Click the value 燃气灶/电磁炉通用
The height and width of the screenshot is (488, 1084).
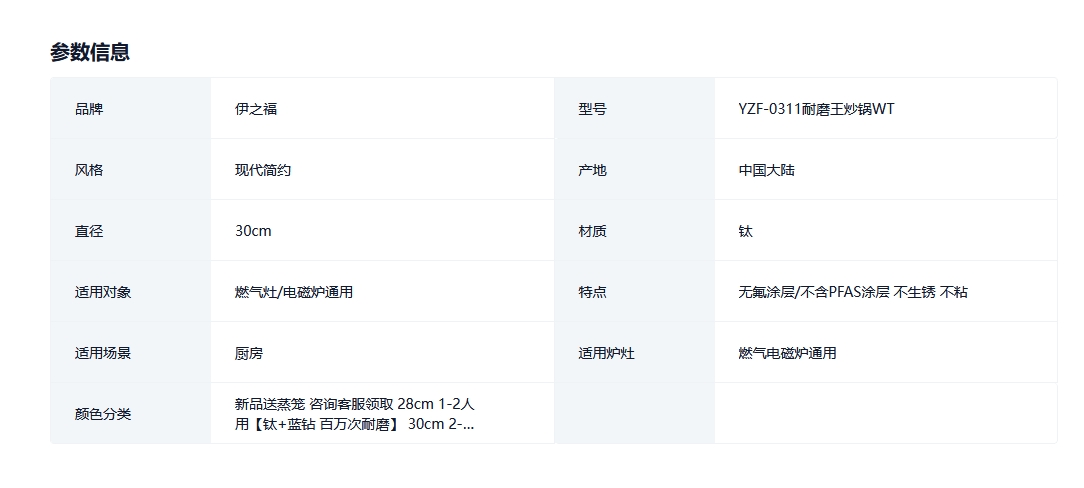pos(294,292)
